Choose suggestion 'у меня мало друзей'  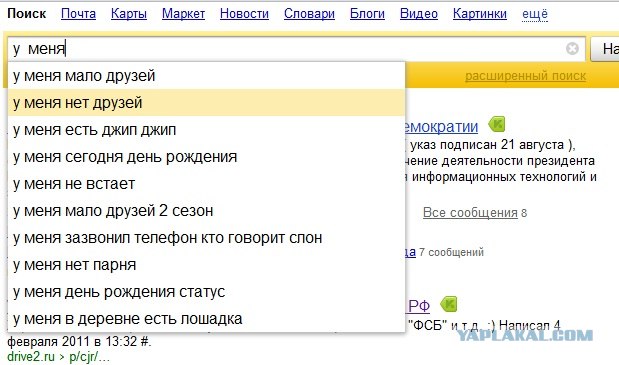point(206,76)
